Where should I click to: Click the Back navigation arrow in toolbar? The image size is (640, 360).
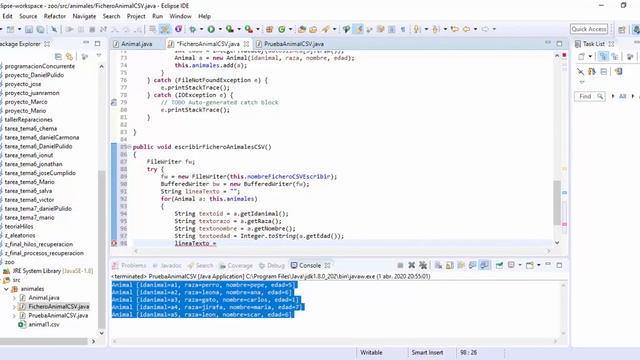(466, 29)
